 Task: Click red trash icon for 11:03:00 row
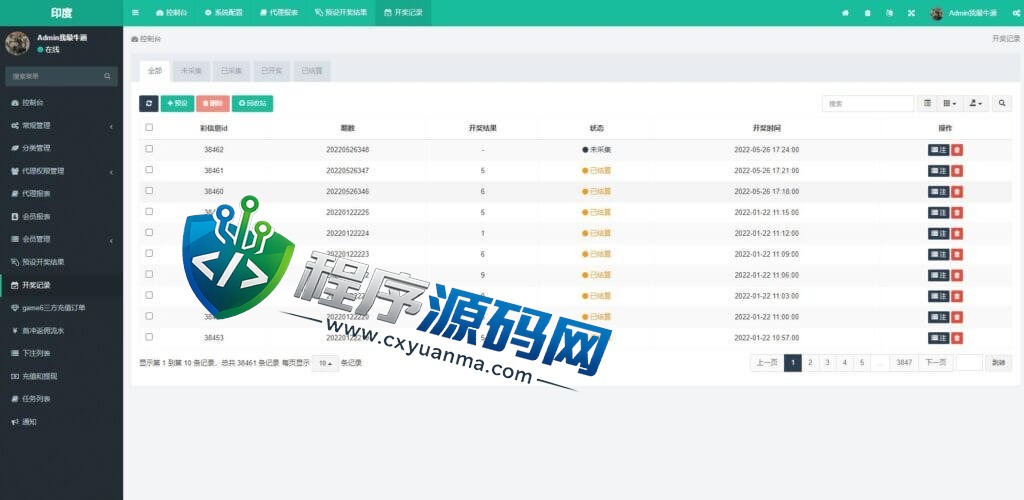[957, 296]
